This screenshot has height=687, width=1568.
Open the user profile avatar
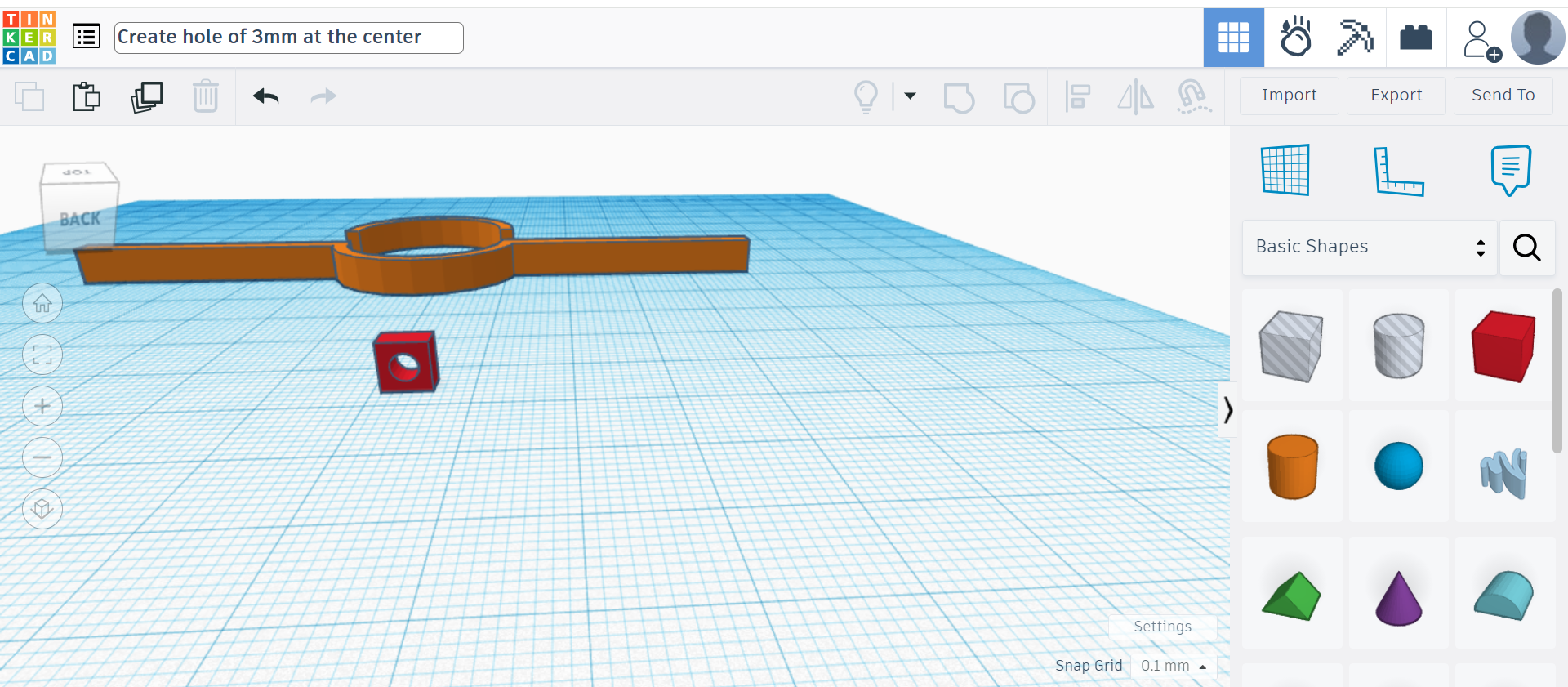pos(1538,38)
